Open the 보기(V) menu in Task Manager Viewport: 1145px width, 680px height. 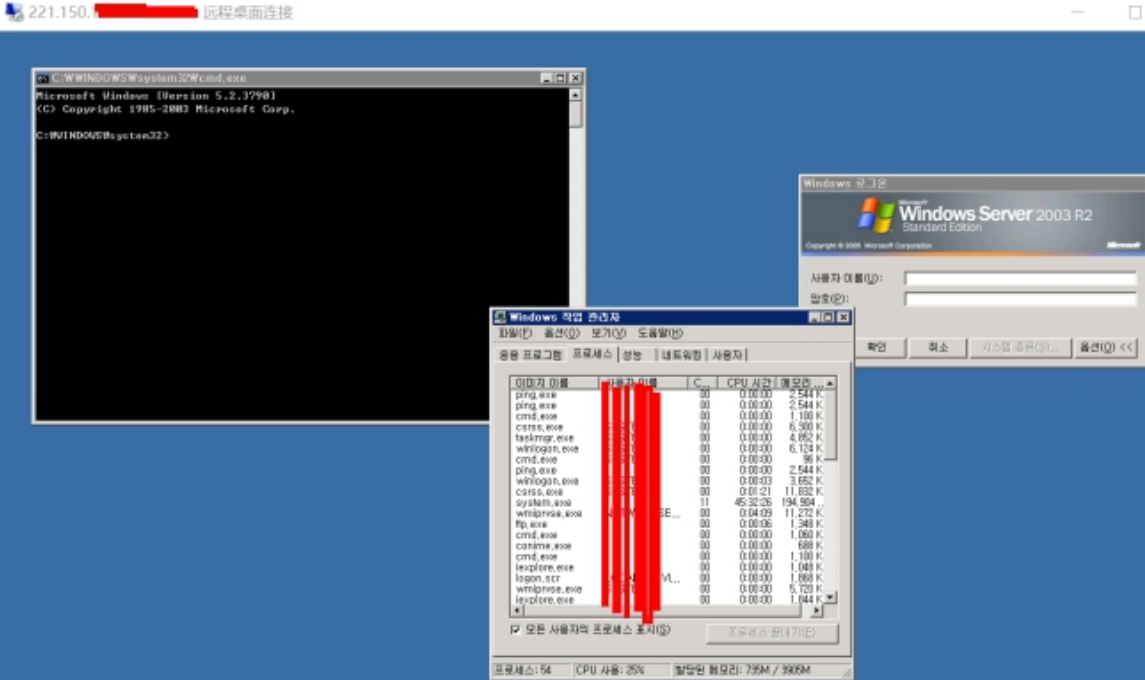point(608,333)
